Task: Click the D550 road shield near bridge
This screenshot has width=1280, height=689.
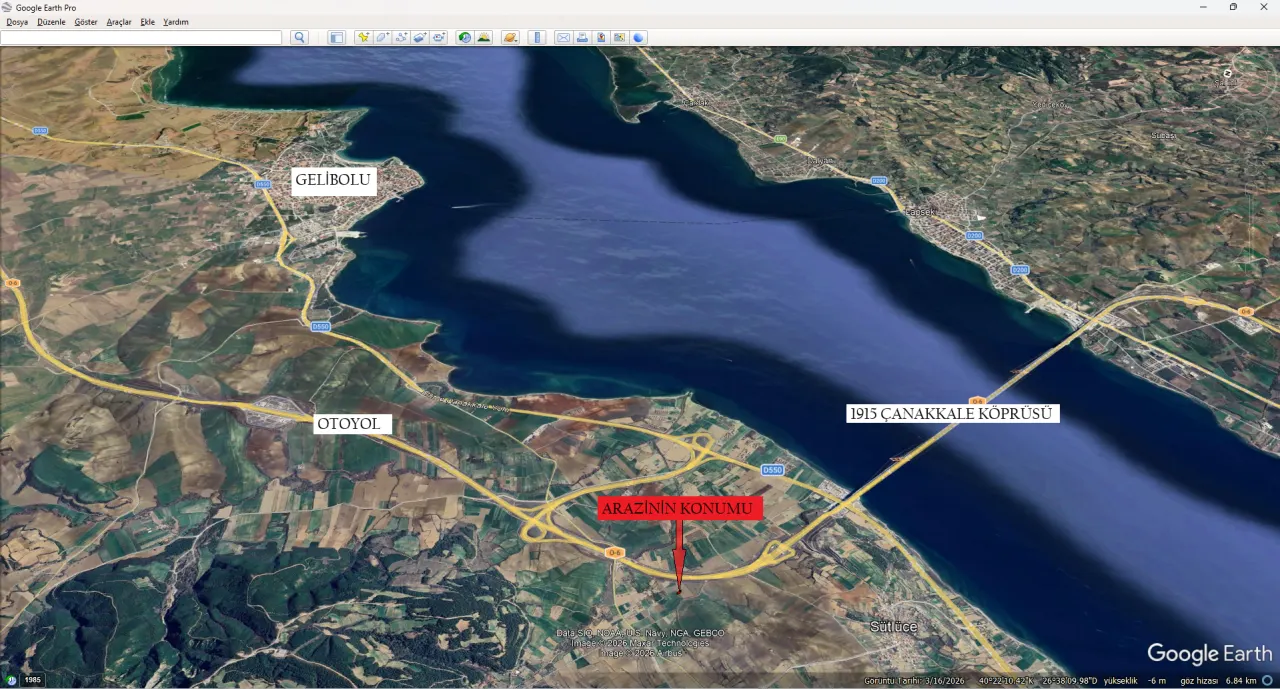Action: pos(771,469)
